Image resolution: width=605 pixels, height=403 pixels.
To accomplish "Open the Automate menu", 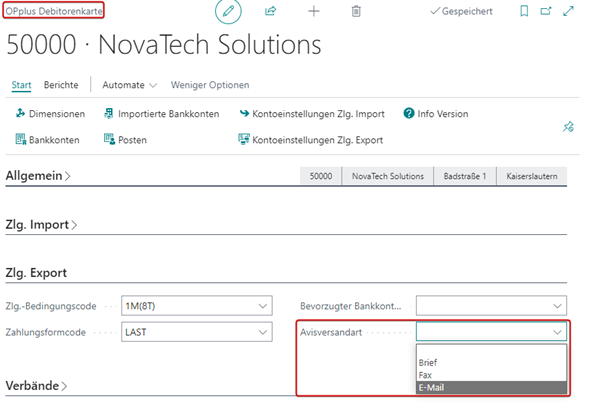I will point(130,85).
